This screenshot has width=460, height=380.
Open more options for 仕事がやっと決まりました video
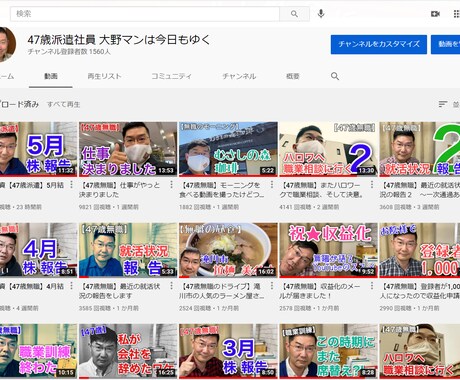(171, 185)
